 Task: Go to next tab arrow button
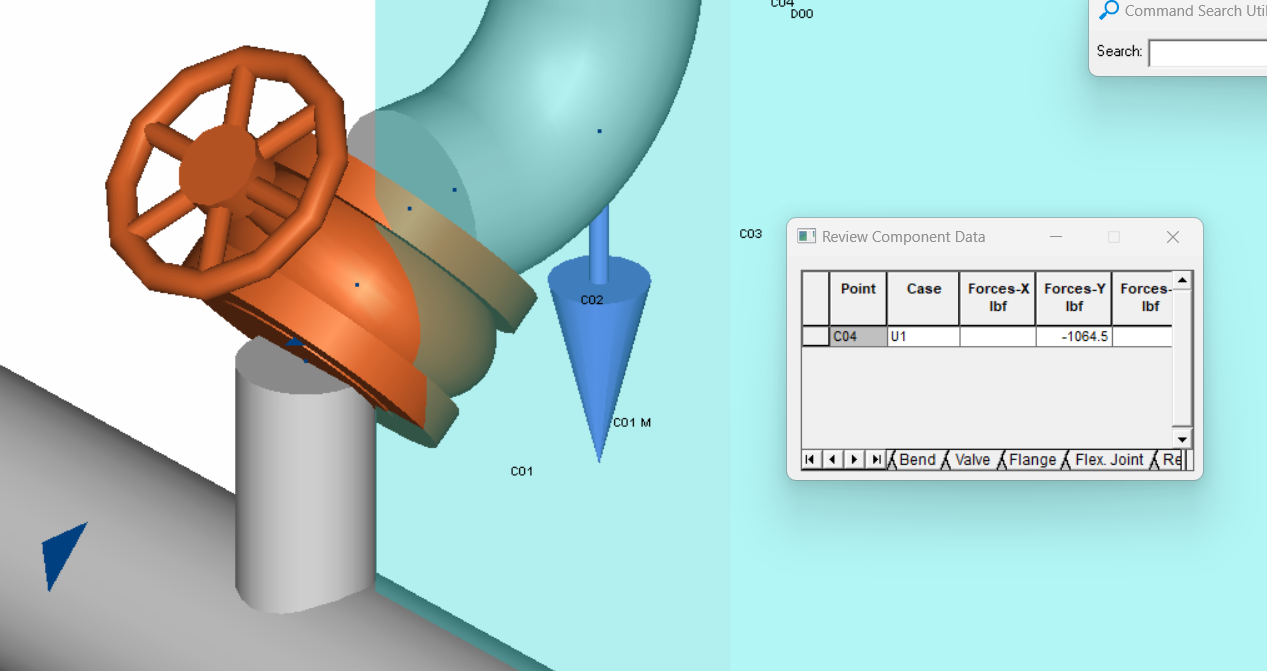click(854, 459)
